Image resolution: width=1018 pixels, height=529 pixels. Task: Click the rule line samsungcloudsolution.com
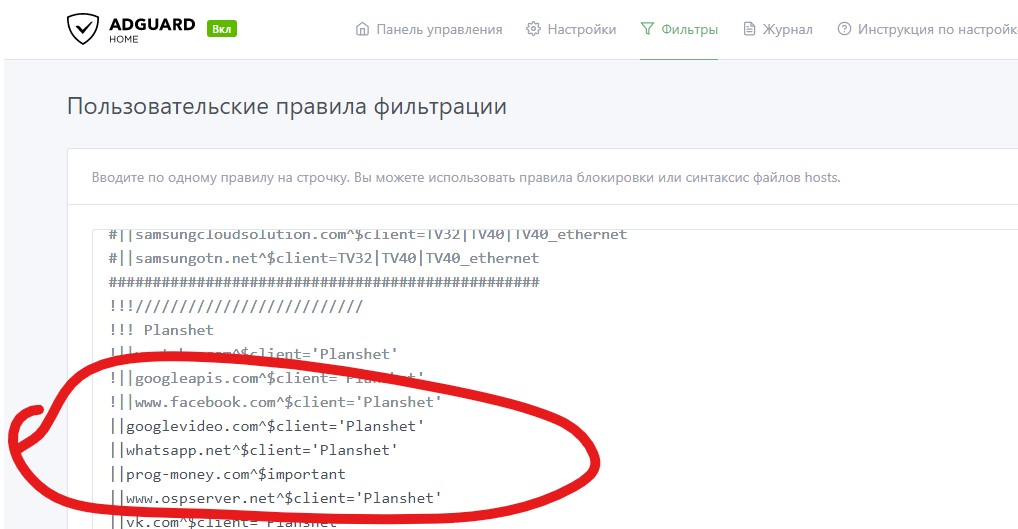point(367,234)
